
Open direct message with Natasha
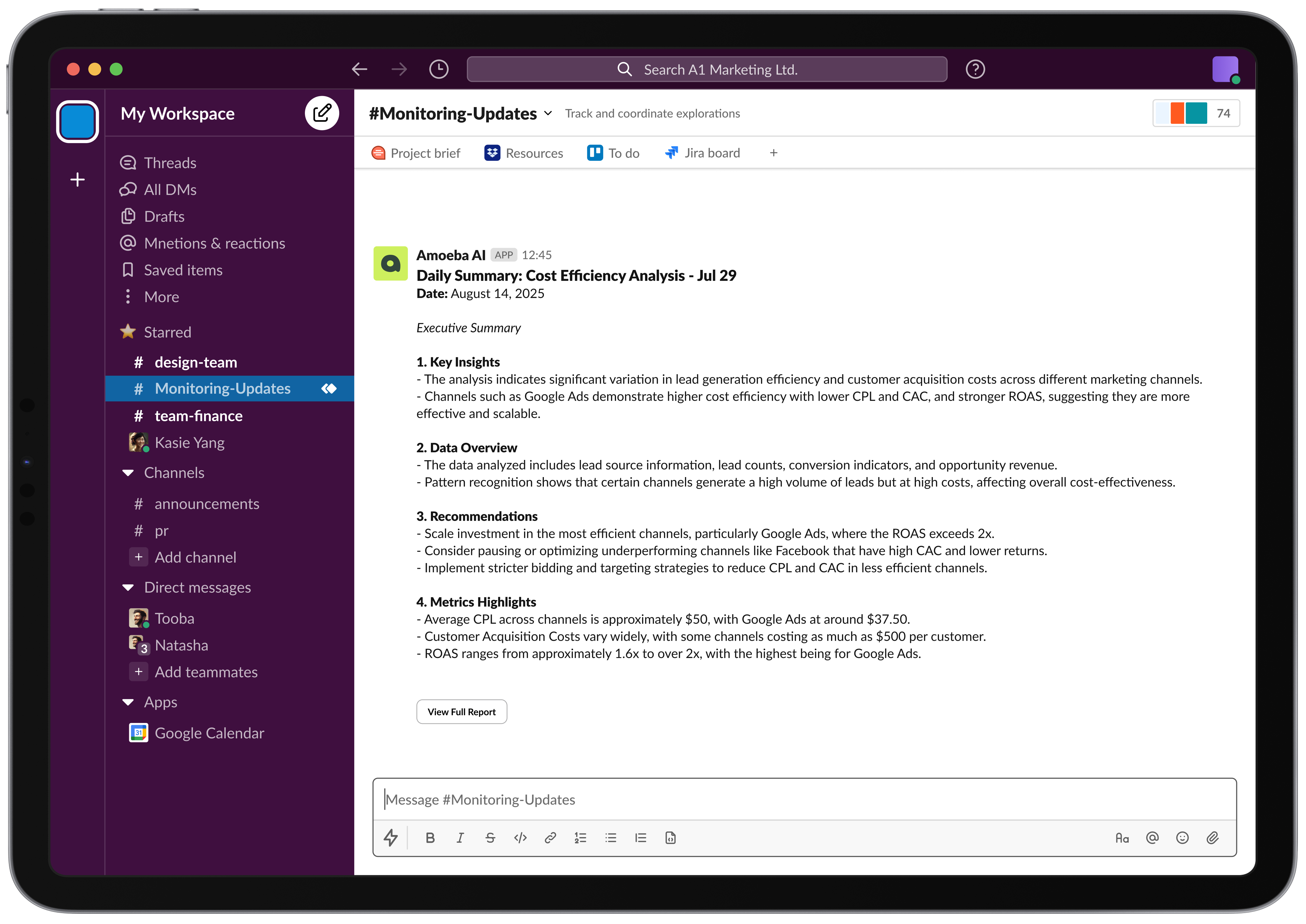tap(169, 645)
